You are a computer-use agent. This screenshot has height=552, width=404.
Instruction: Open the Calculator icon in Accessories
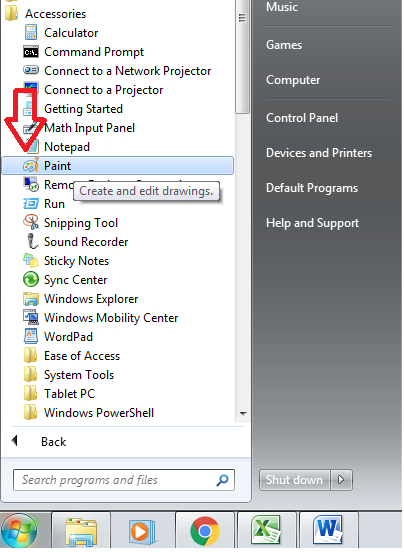(x=31, y=32)
